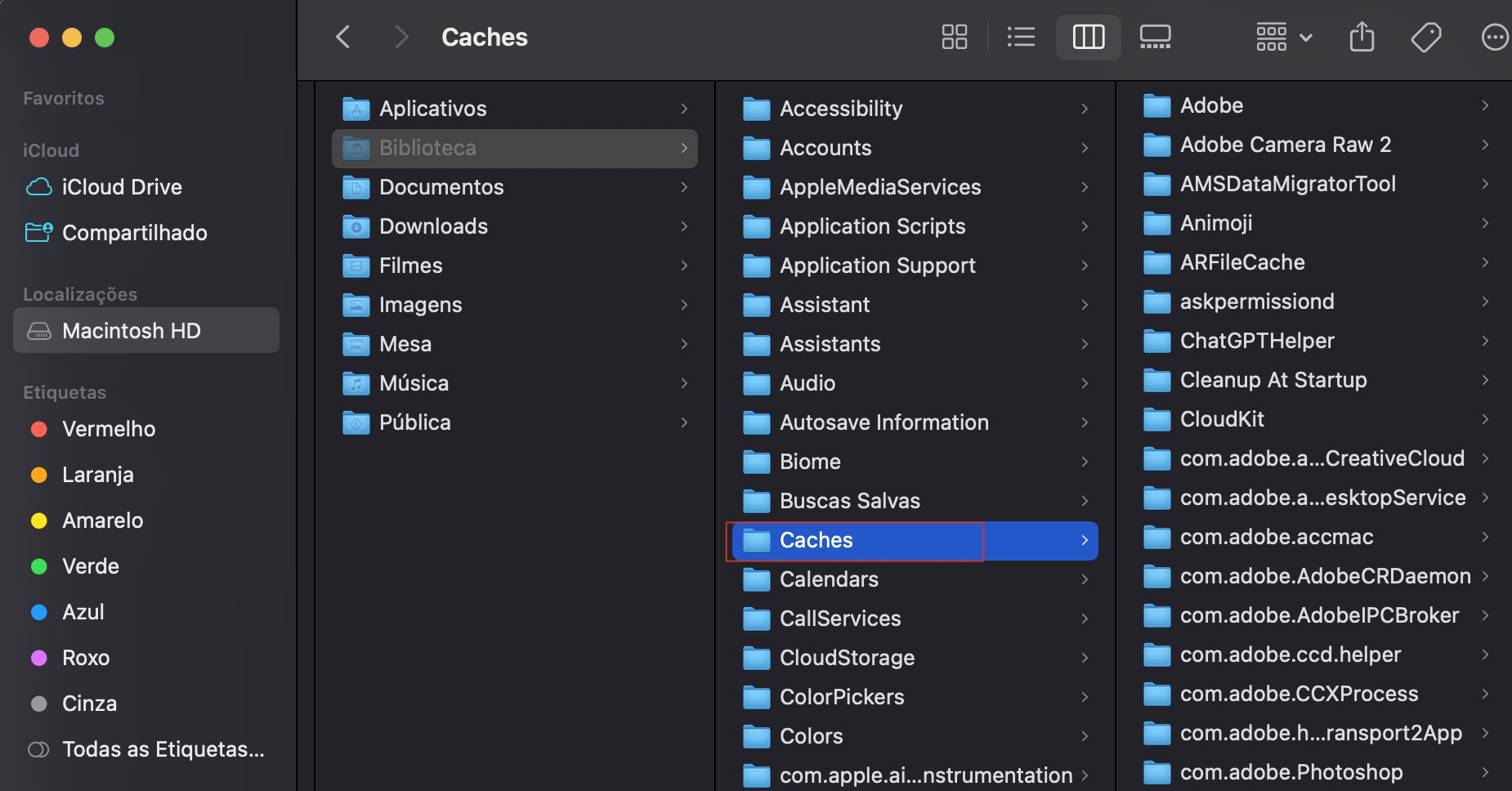Select Macintosh HD location
This screenshot has width=1512, height=791.
[x=131, y=331]
